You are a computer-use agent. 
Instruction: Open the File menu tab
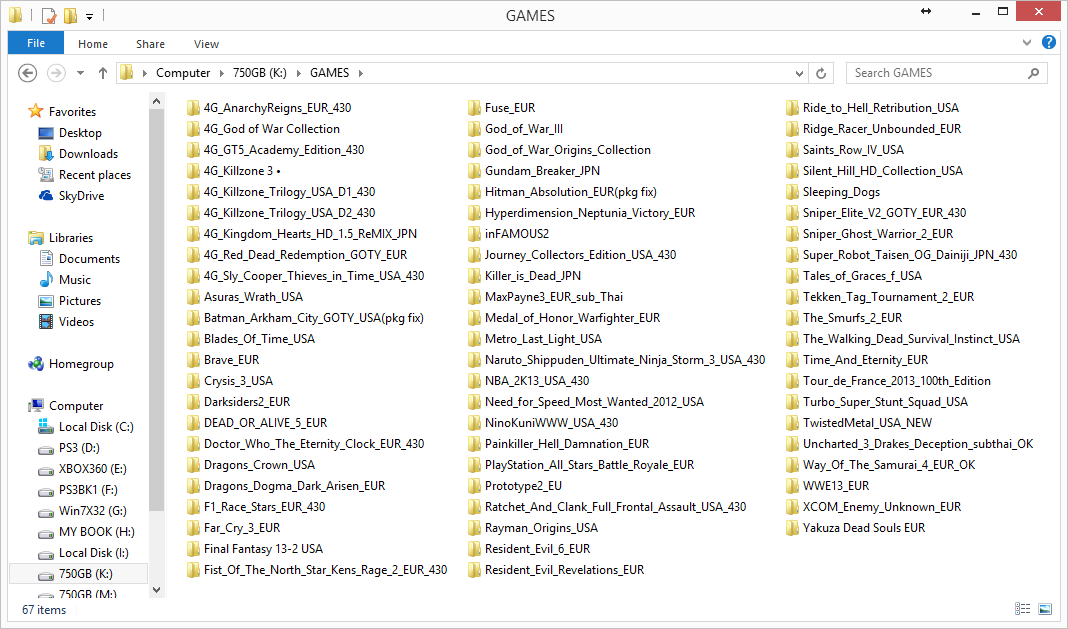point(36,43)
